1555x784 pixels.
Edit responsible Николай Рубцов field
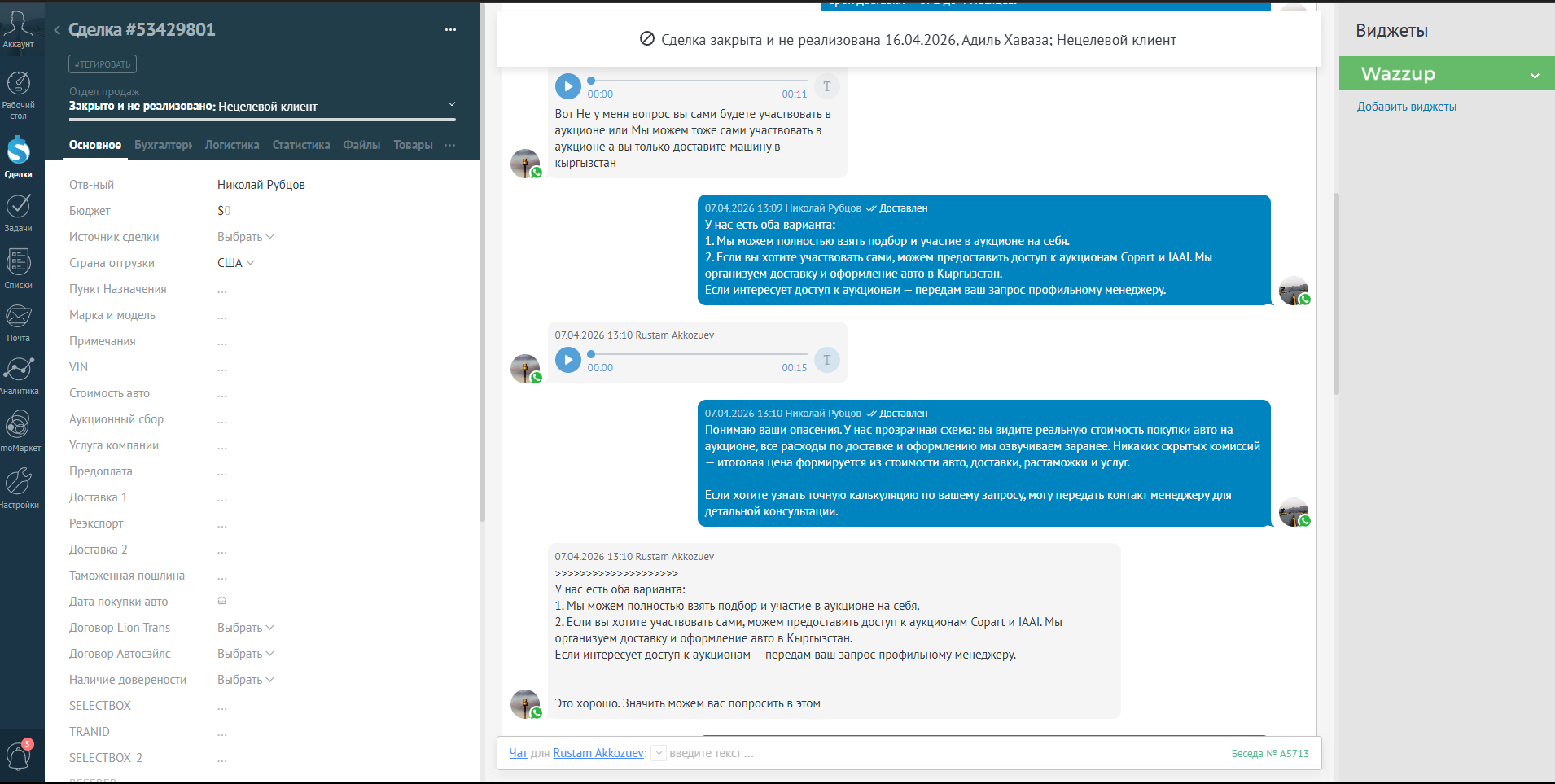[261, 185]
